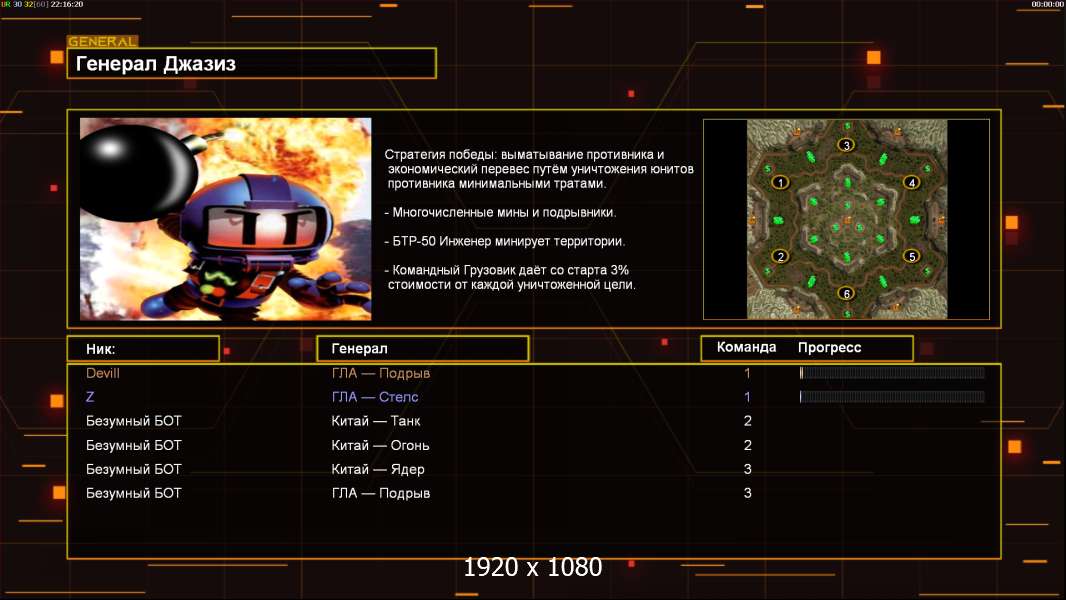The width and height of the screenshot is (1066, 600).
Task: Click team number 1 in Devill's row
Action: 747,373
